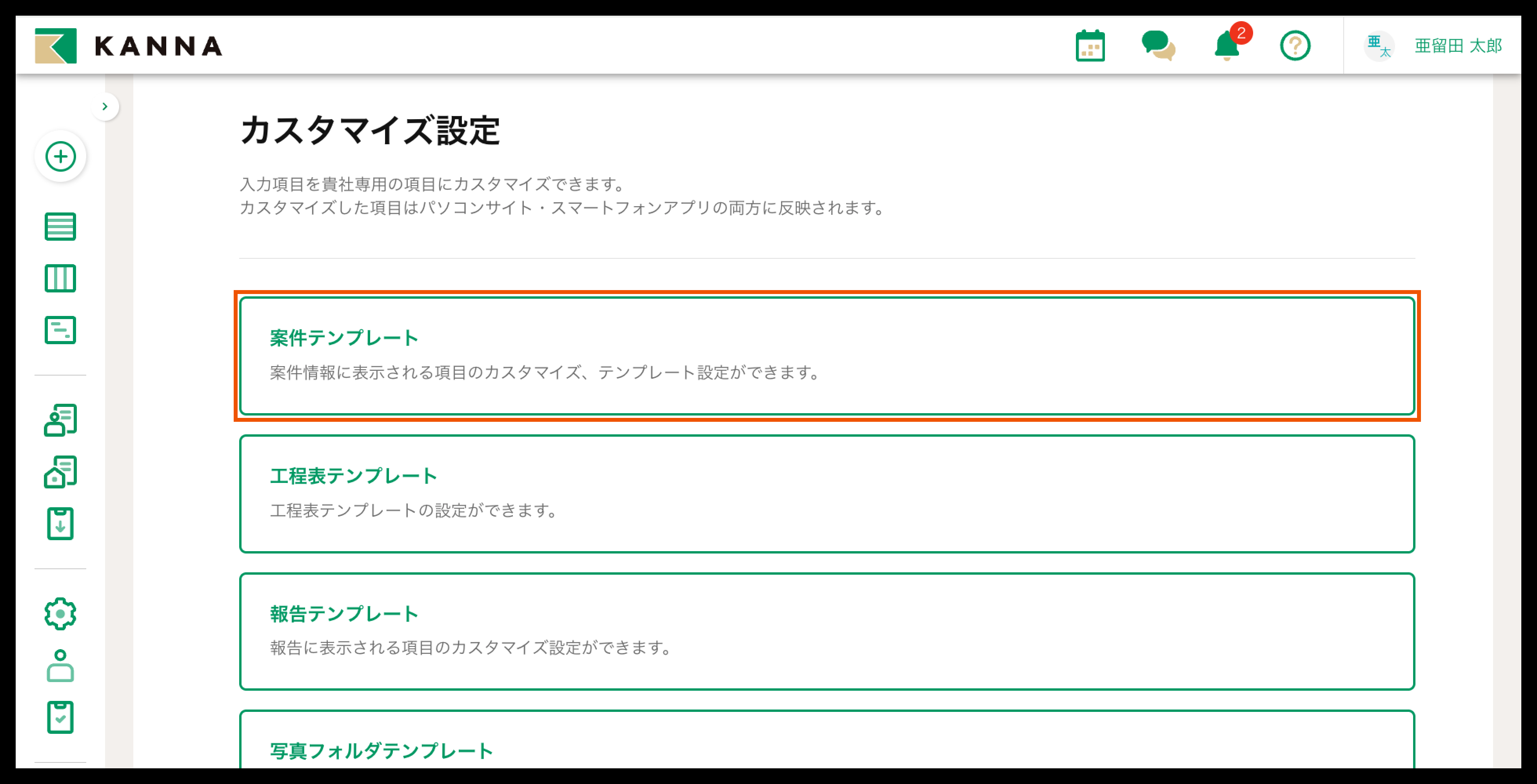The image size is (1537, 784).
Task: Open 工程表テンプレート settings card
Action: [x=827, y=494]
